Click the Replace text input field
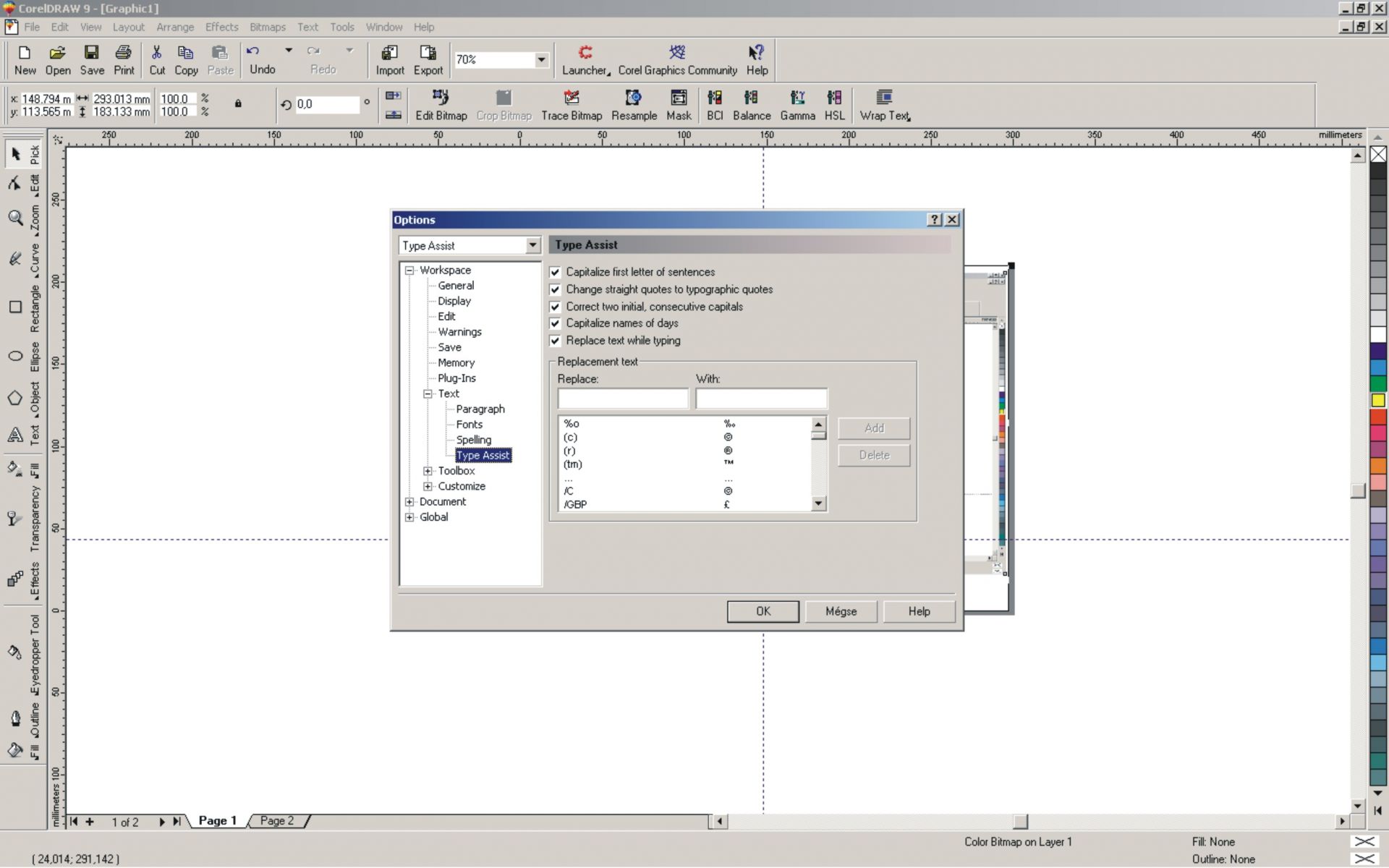This screenshot has width=1389, height=868. [623, 399]
